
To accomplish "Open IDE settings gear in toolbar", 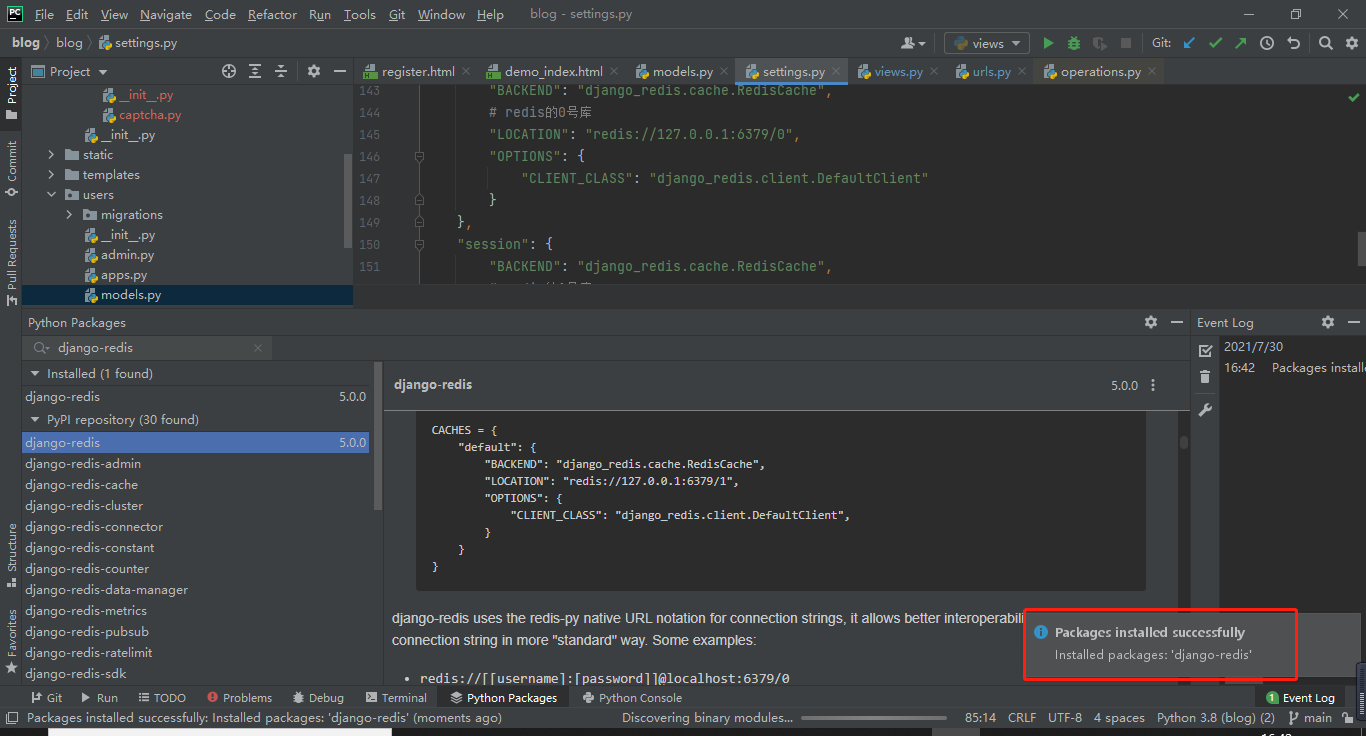I will [x=1351, y=43].
